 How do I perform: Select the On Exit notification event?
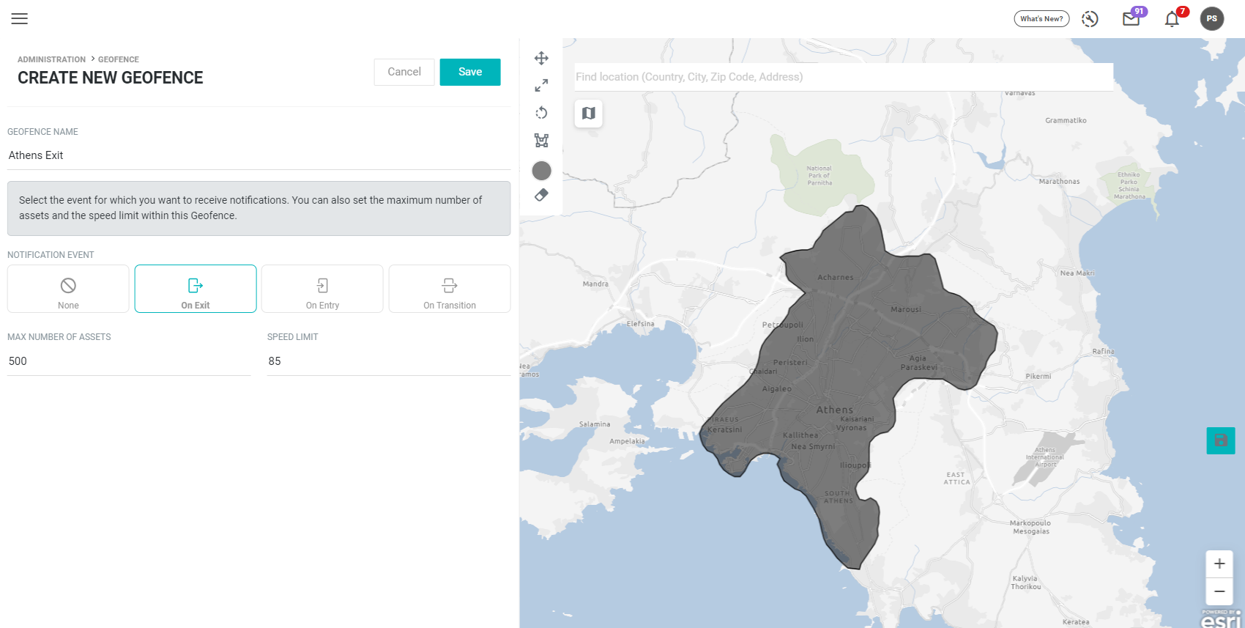(x=195, y=289)
